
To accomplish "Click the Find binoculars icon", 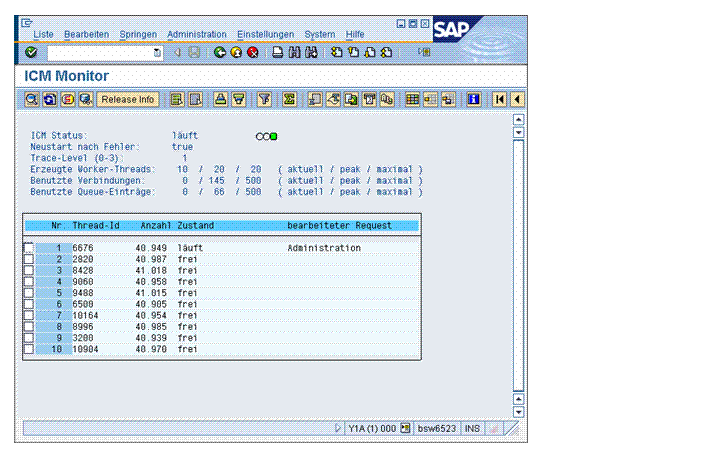I will pos(294,52).
